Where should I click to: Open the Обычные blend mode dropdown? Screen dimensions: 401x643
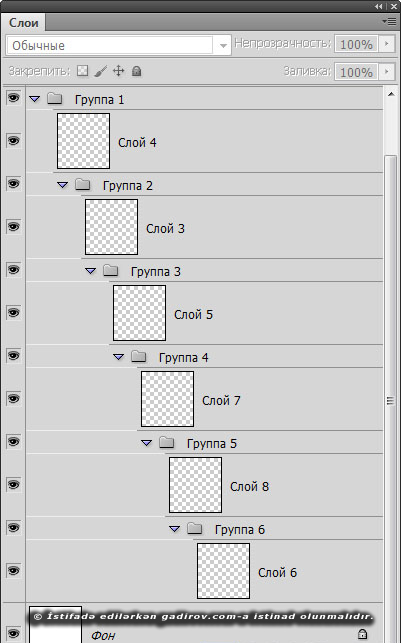coord(119,45)
